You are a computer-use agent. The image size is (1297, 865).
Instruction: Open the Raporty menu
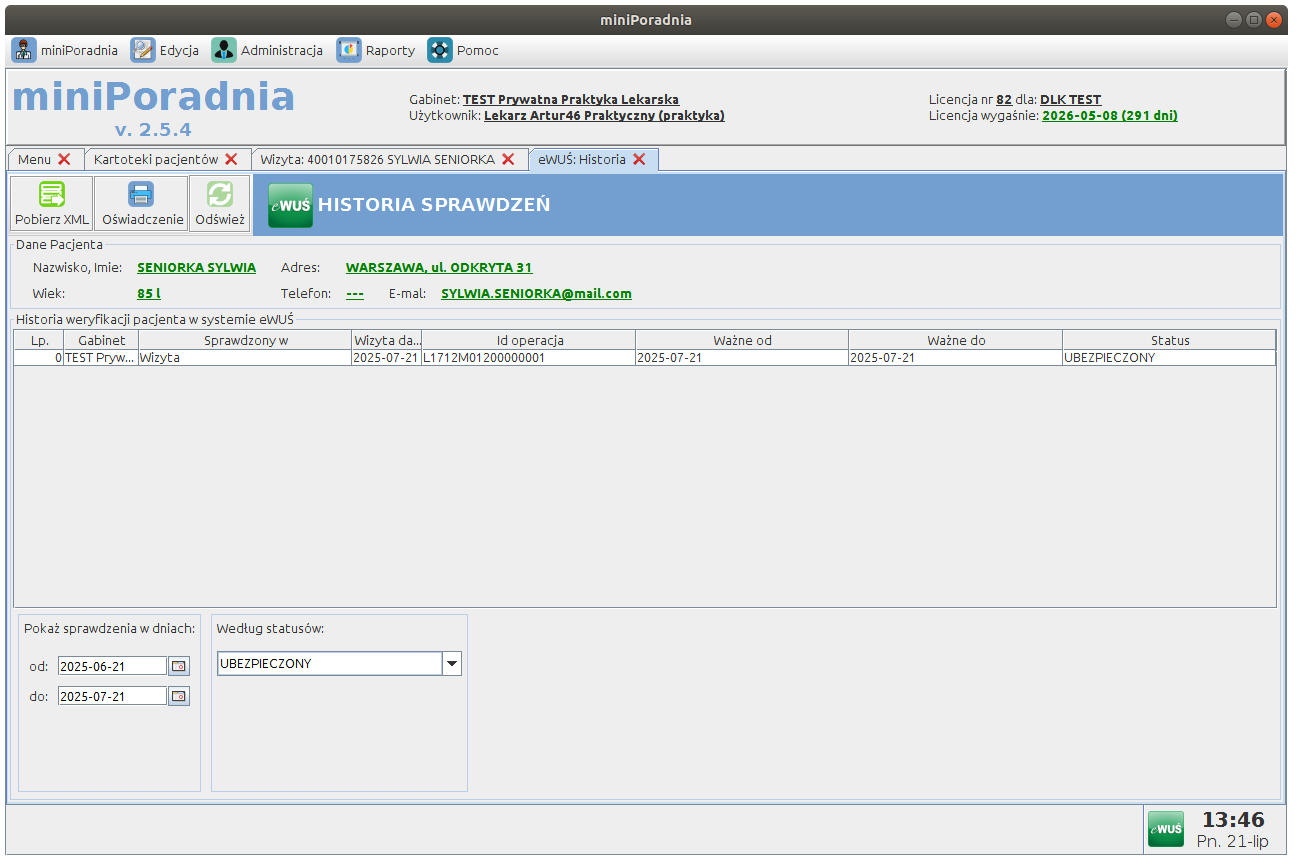[376, 50]
